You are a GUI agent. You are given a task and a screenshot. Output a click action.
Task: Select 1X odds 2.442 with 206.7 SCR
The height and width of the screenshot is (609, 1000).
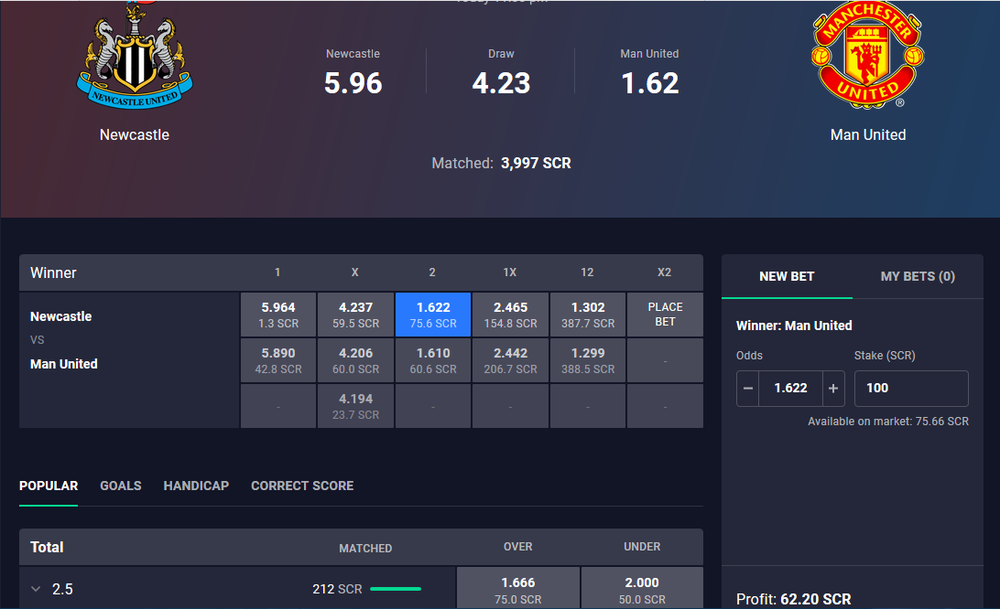pyautogui.click(x=511, y=360)
